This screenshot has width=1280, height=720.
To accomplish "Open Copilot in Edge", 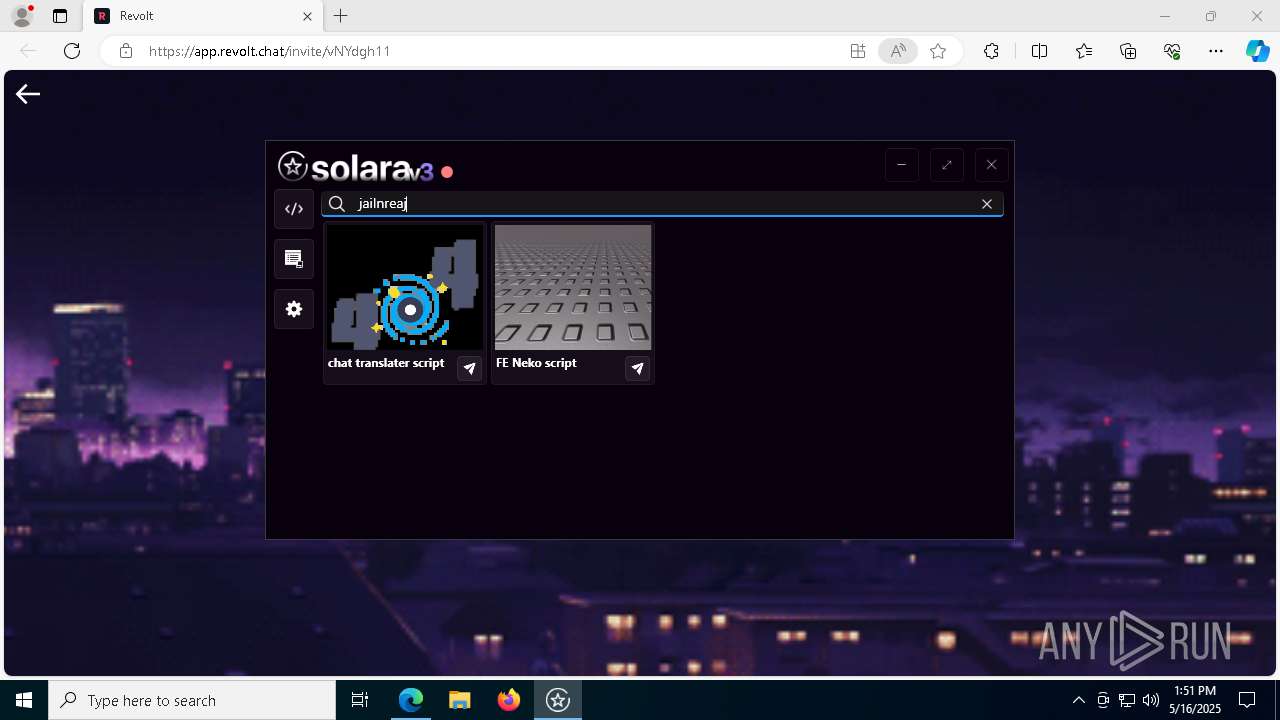I will pyautogui.click(x=1257, y=51).
